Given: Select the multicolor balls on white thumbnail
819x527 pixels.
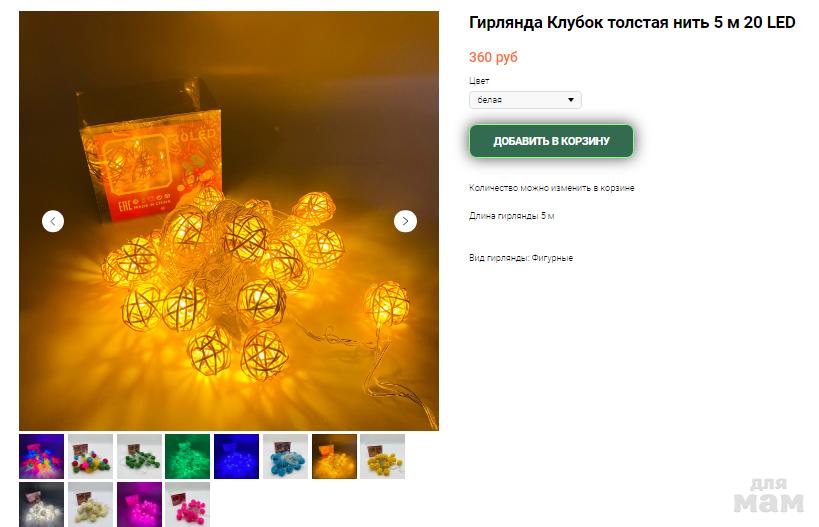Looking at the screenshot, I should [90, 456].
